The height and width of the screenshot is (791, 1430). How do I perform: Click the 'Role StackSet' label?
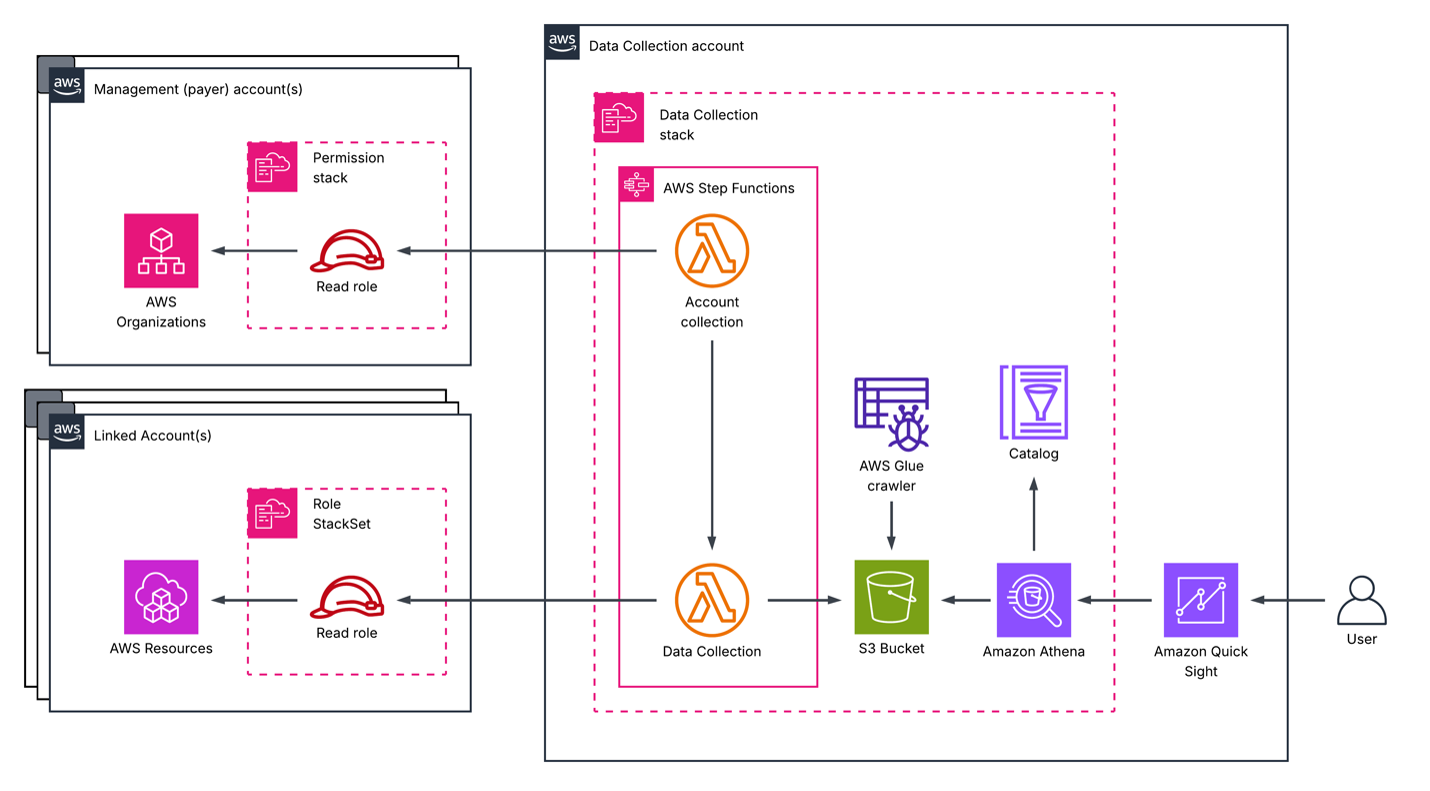click(x=342, y=514)
